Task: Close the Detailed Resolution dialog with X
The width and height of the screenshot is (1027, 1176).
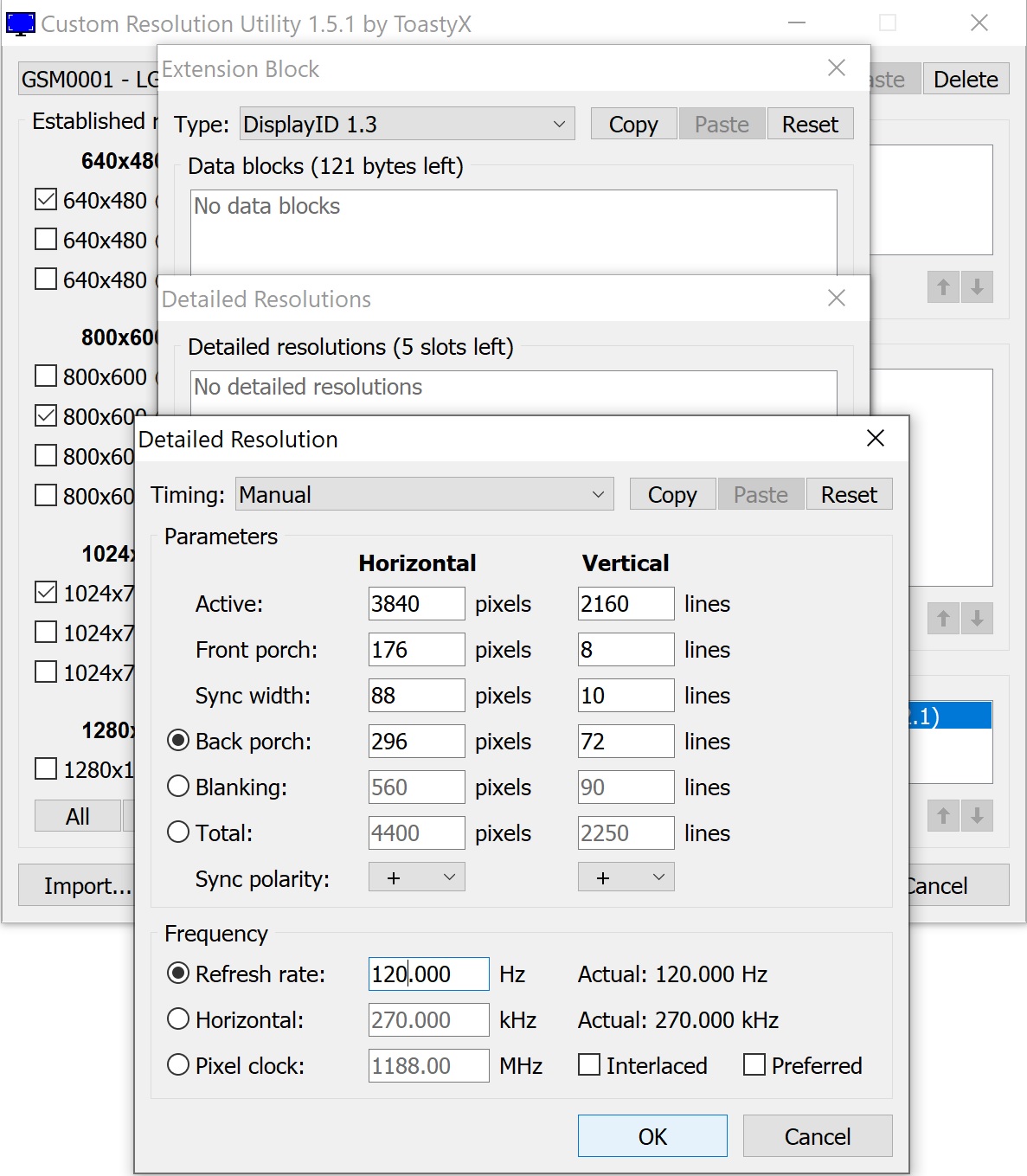Action: pos(875,439)
